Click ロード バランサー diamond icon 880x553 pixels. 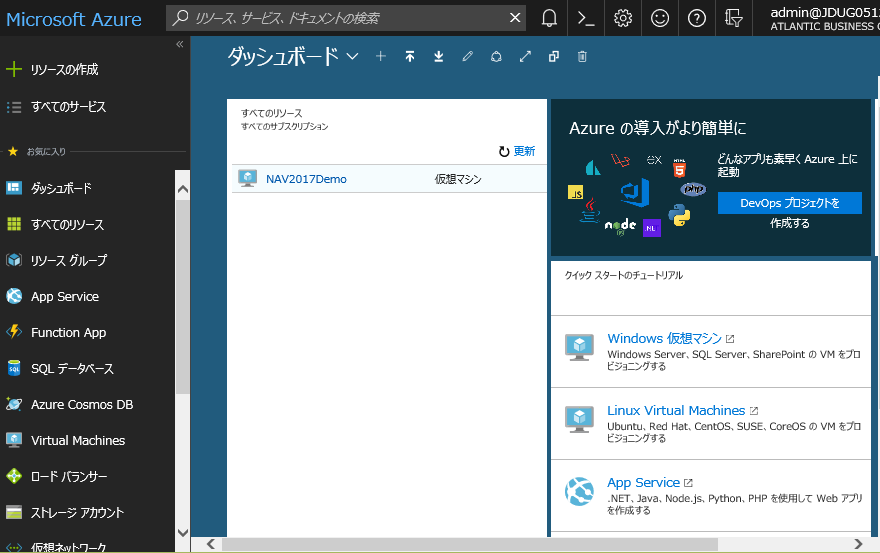(x=14, y=476)
